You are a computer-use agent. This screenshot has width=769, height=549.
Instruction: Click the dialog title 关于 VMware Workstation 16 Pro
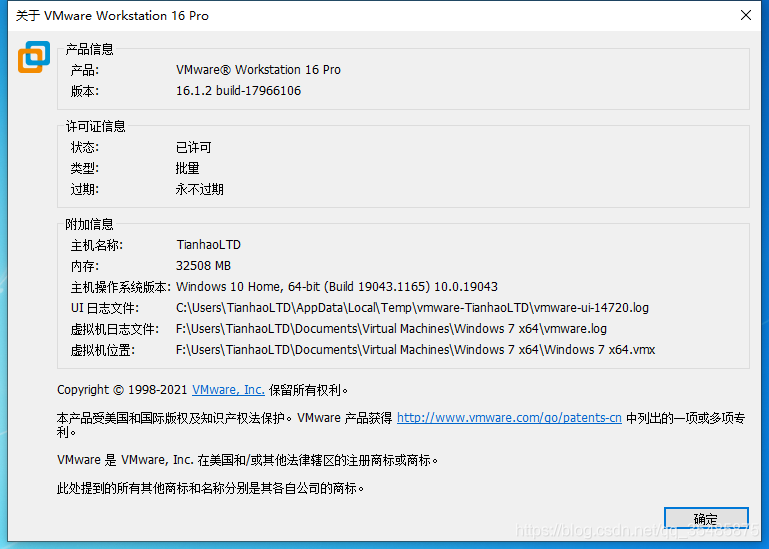click(x=112, y=16)
